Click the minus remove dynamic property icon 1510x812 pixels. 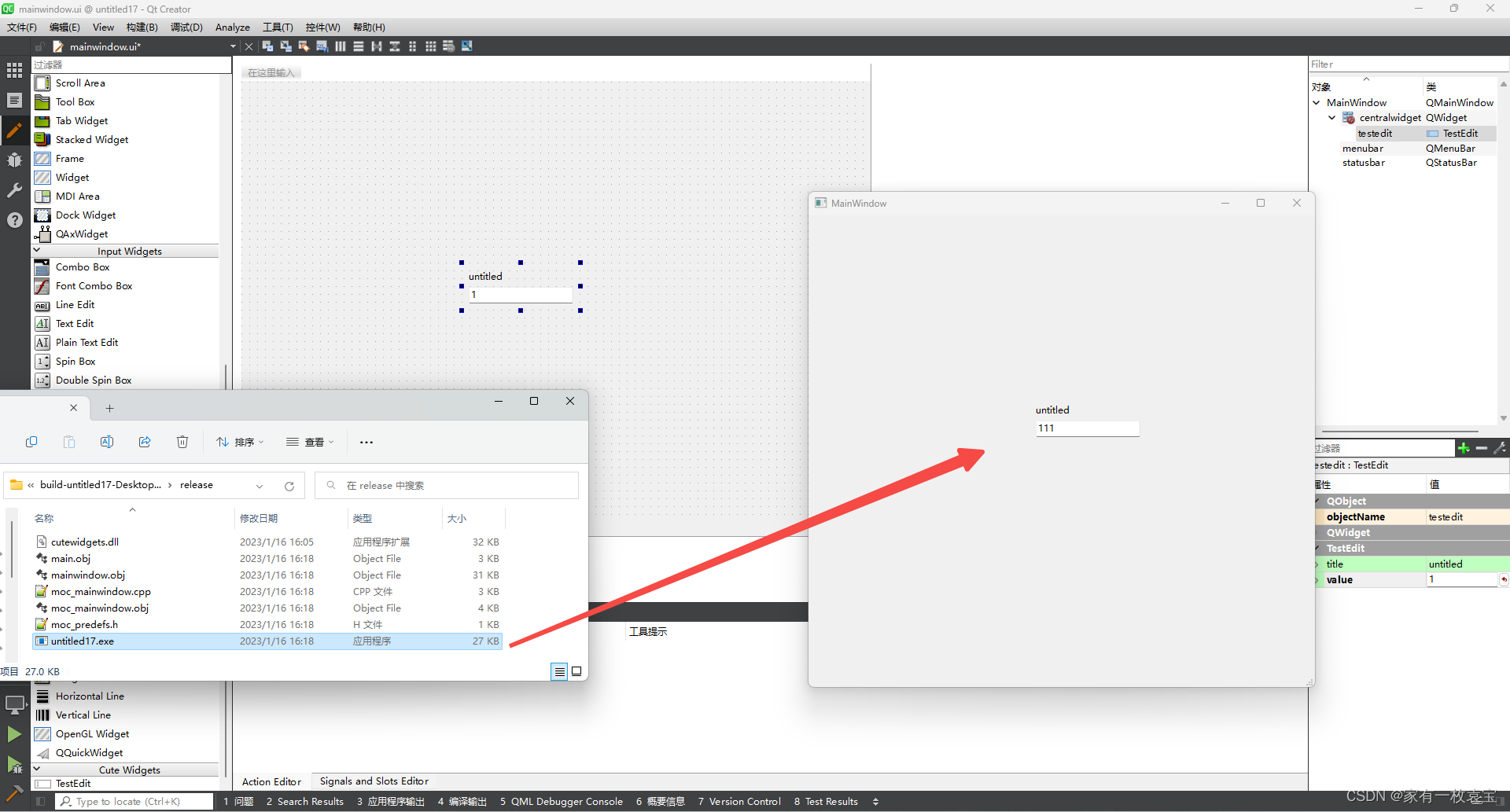tap(1482, 448)
